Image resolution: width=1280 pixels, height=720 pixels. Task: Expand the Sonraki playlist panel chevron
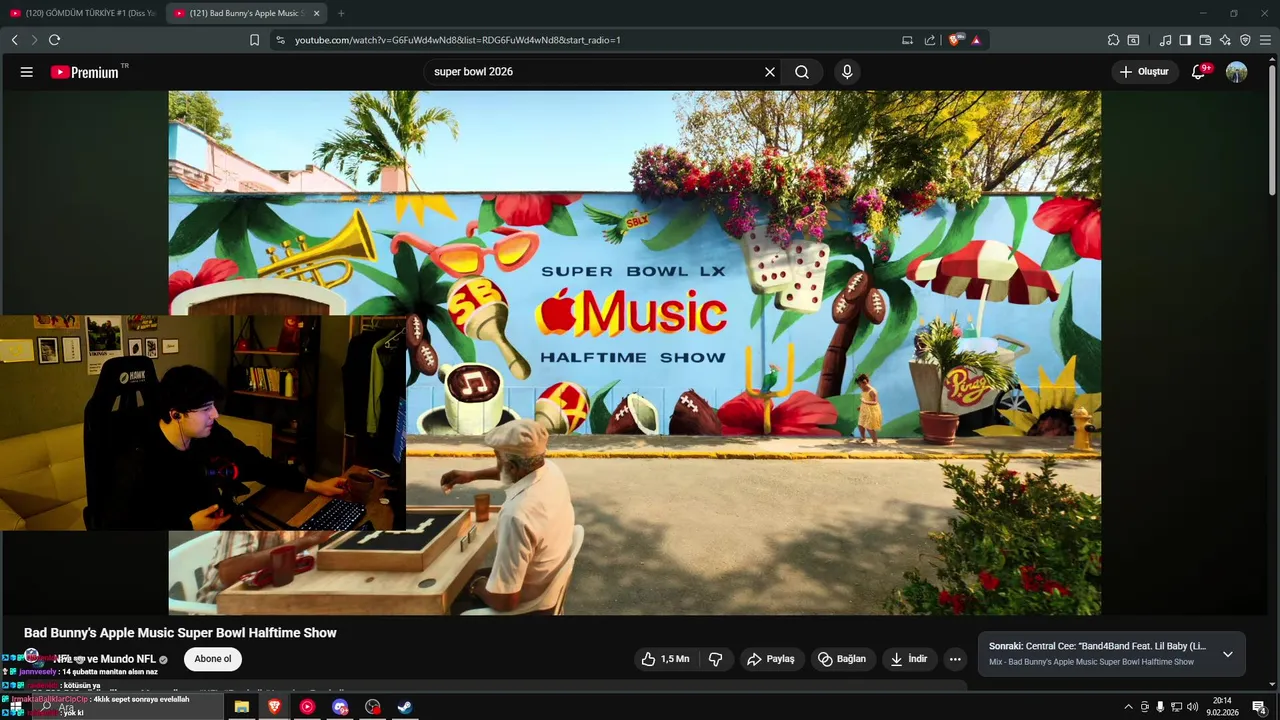1227,654
